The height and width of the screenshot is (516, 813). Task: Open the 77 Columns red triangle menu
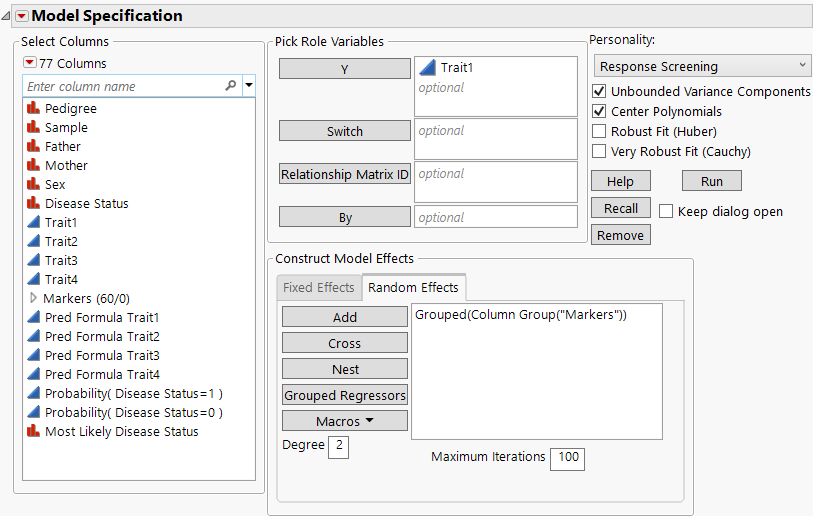tap(29, 63)
